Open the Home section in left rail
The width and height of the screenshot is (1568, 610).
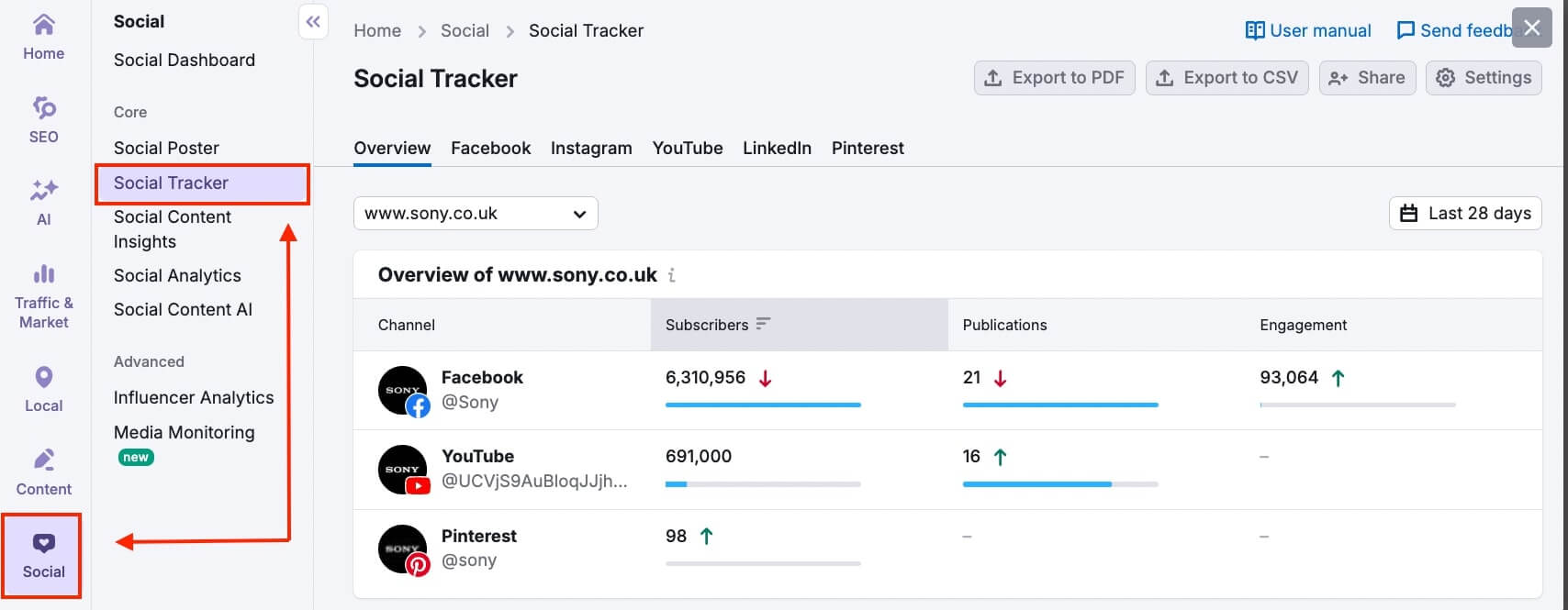[x=44, y=38]
